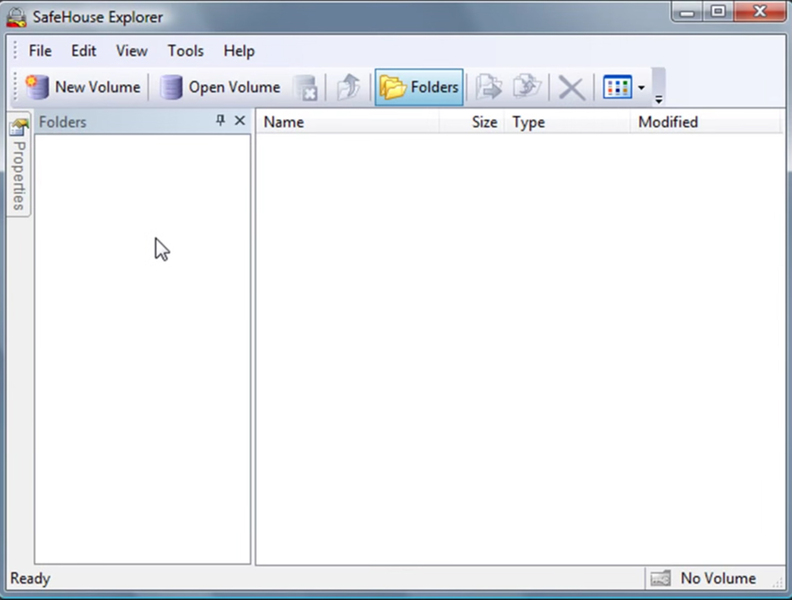Click the No Volume status text
Viewport: 792px width, 600px height.
pyautogui.click(x=718, y=578)
